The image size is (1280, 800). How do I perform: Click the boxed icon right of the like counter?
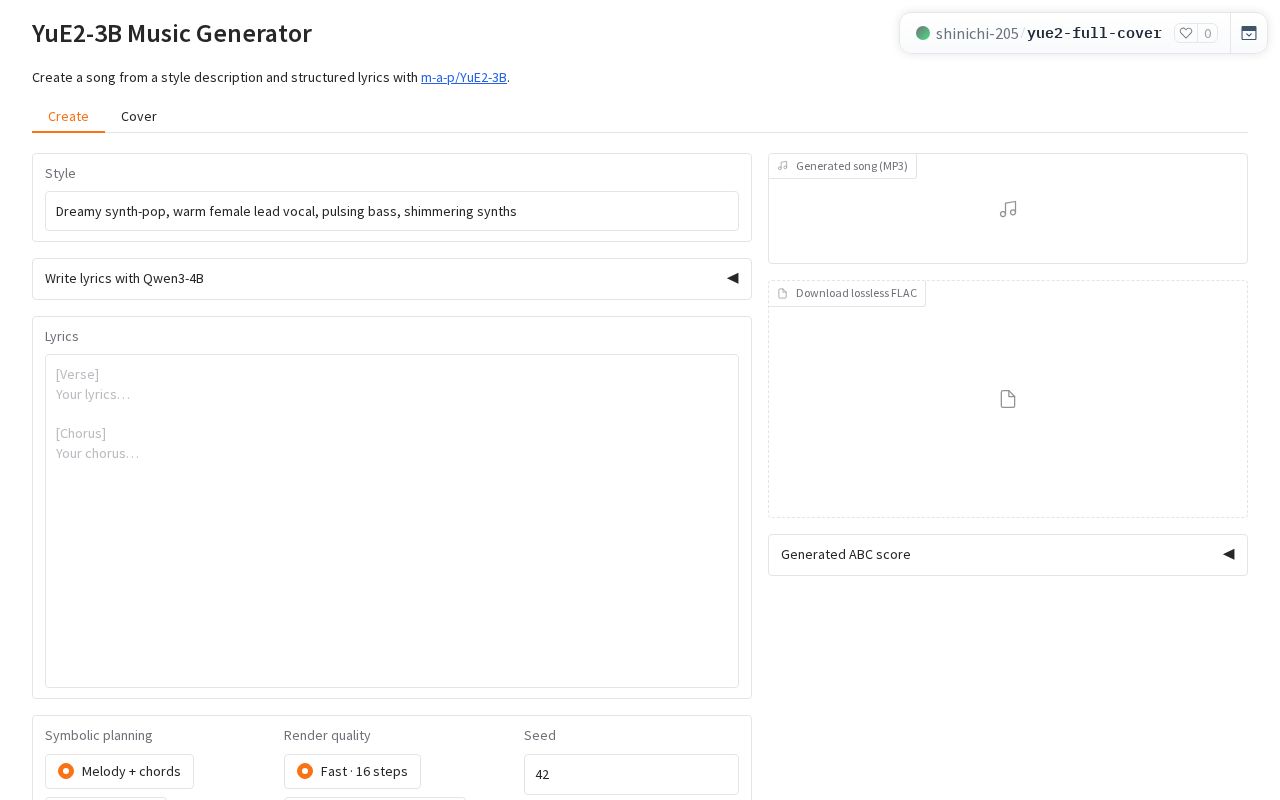[1249, 33]
